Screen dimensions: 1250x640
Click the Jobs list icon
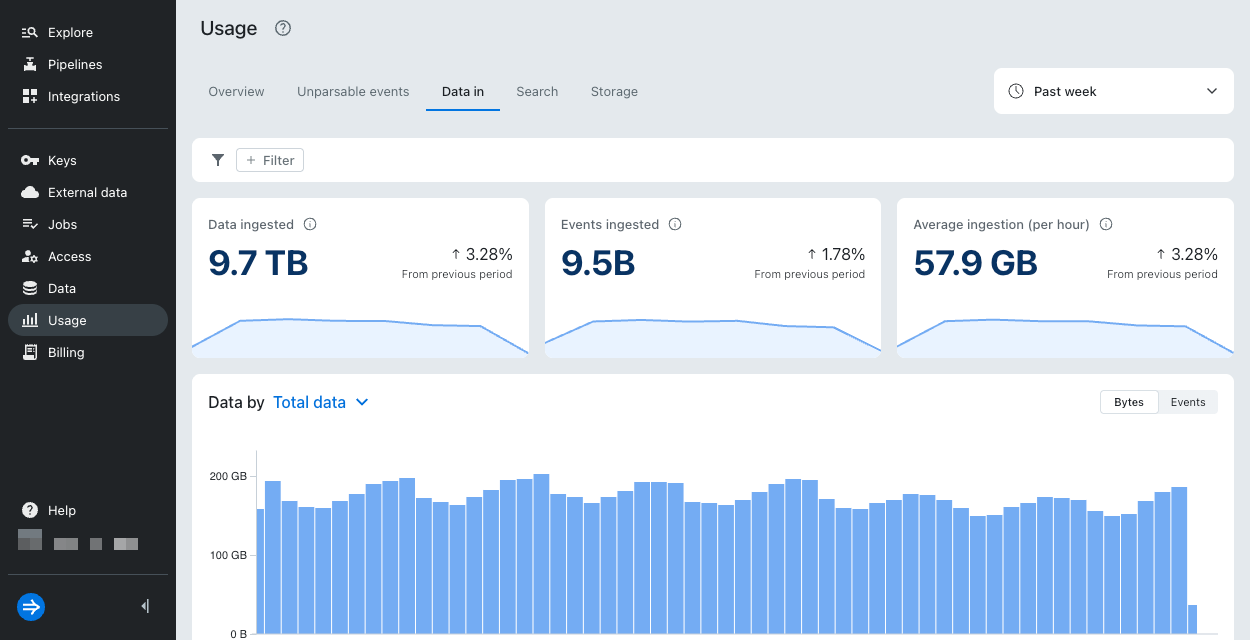[x=30, y=224]
